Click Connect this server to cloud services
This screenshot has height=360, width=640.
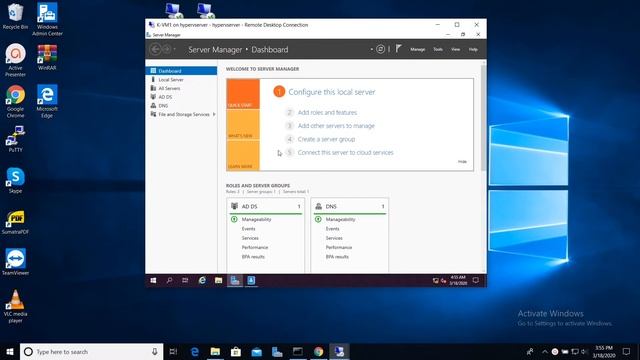point(345,152)
